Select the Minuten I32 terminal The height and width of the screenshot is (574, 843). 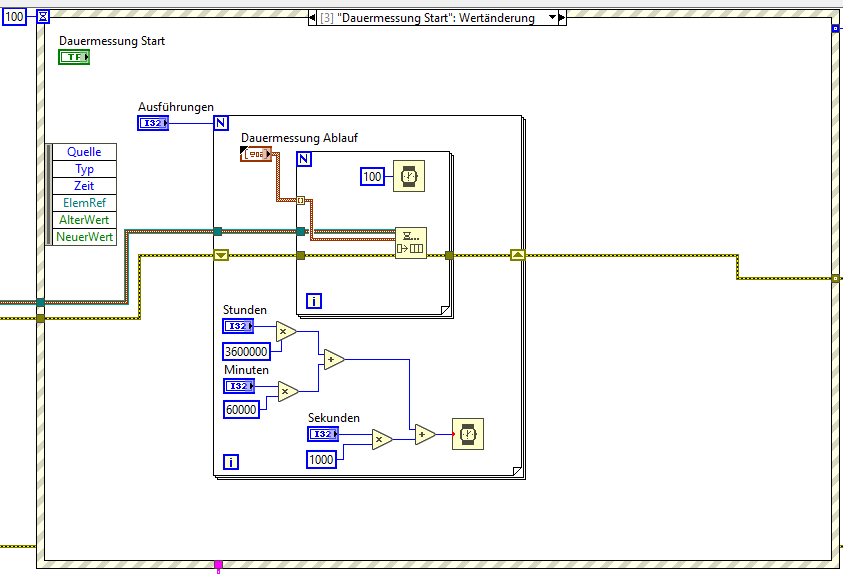(239, 386)
